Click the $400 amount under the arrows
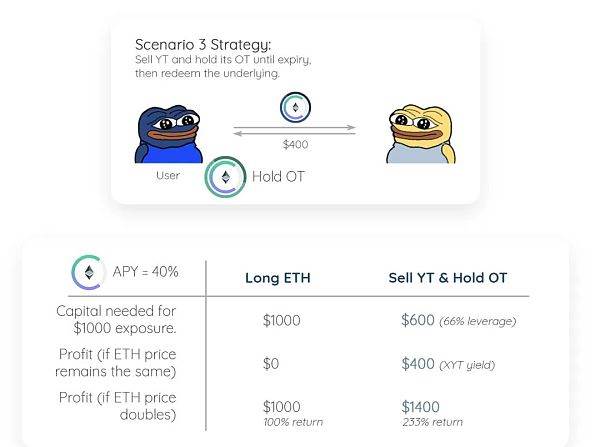600x447 pixels. coord(295,145)
